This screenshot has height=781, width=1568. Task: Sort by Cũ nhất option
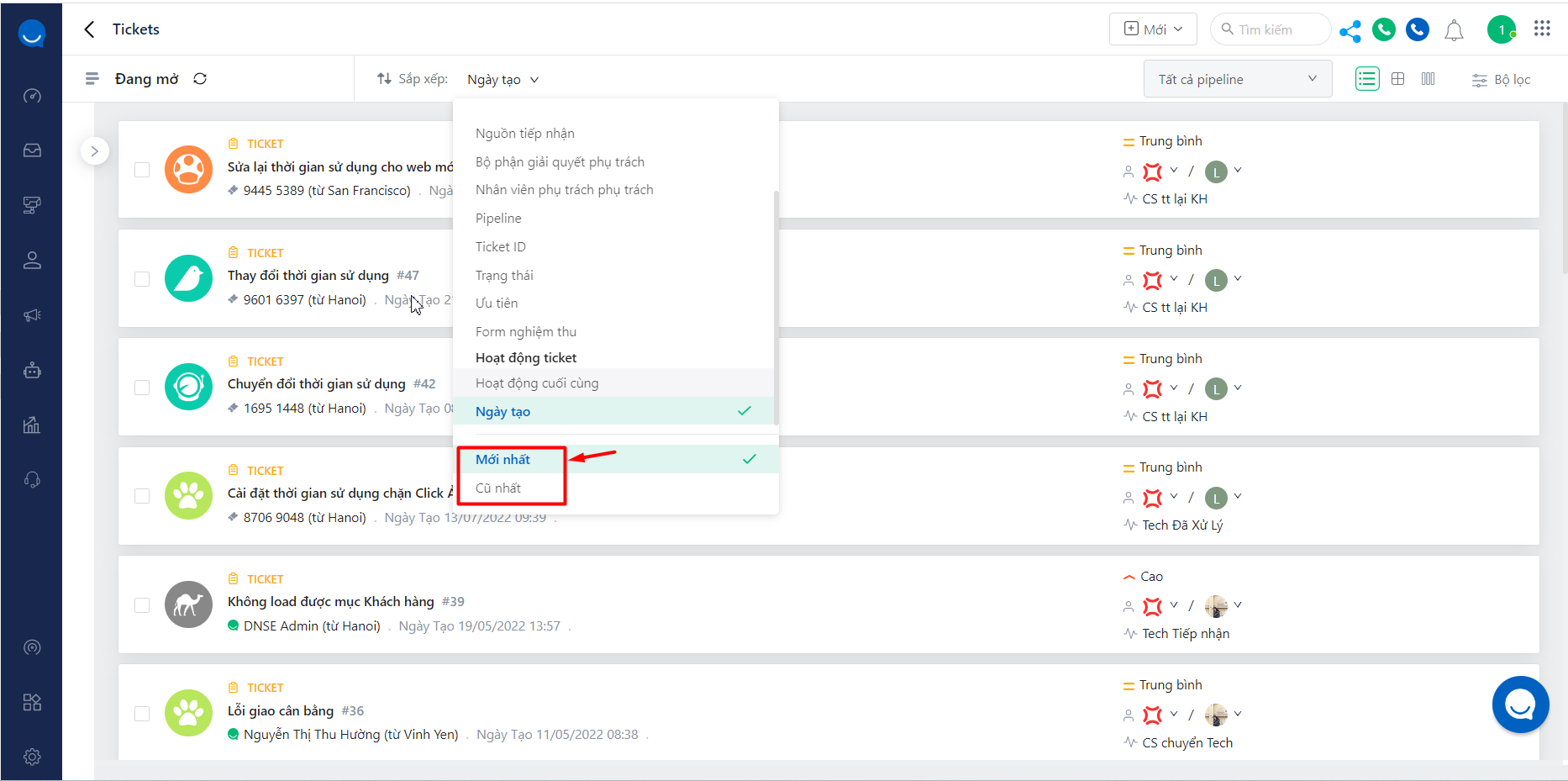(x=498, y=488)
